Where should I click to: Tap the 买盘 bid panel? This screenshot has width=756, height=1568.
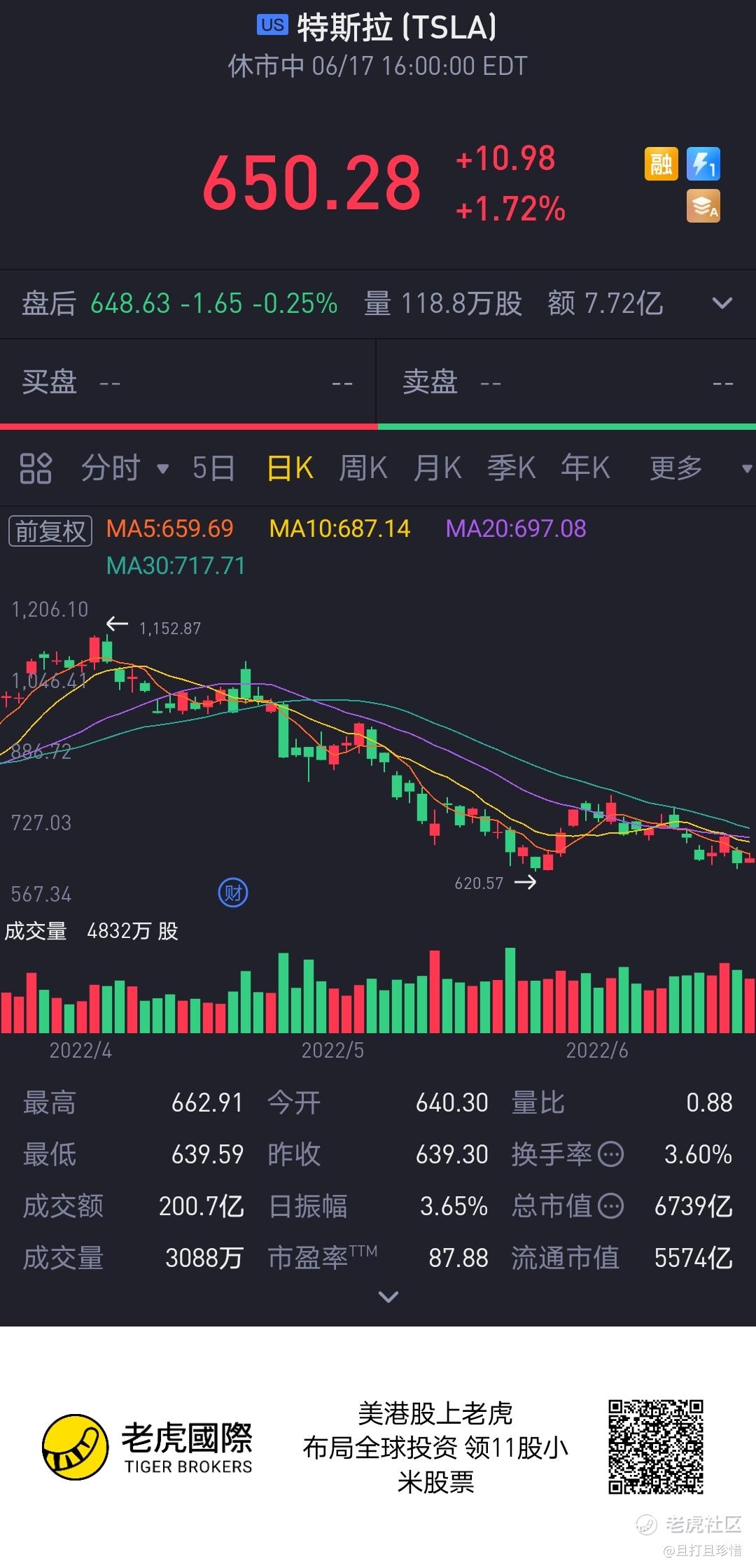pos(188,382)
